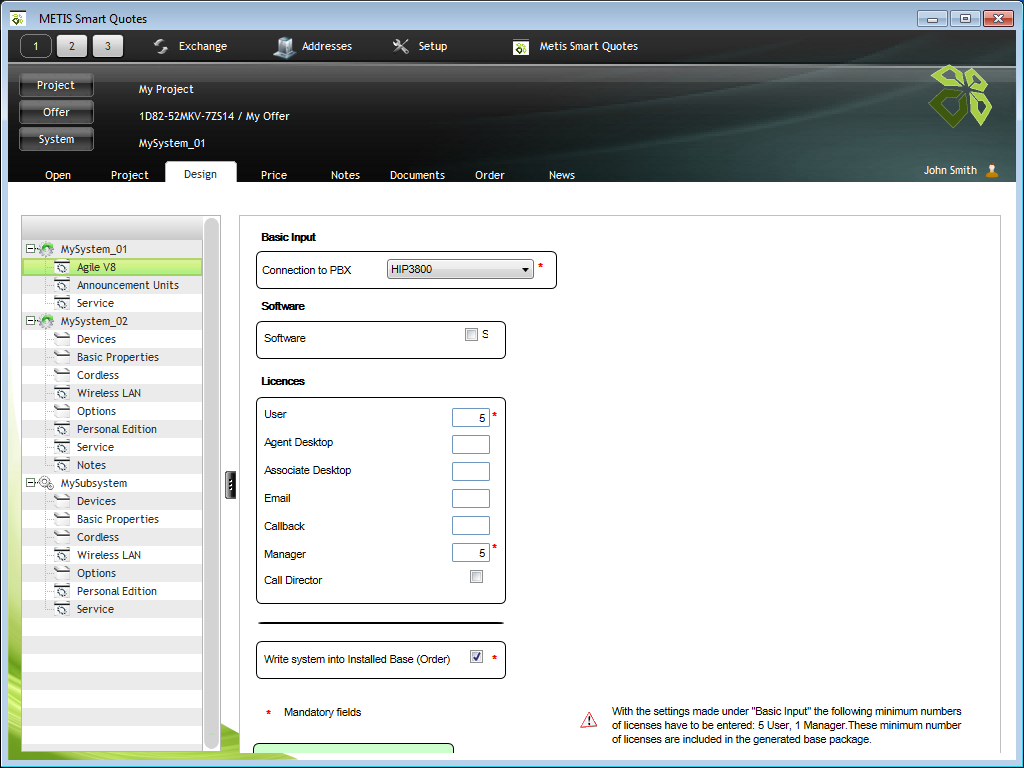Select Basic Properties under MySystem_02
Image resolution: width=1024 pixels, height=768 pixels.
click(x=118, y=357)
